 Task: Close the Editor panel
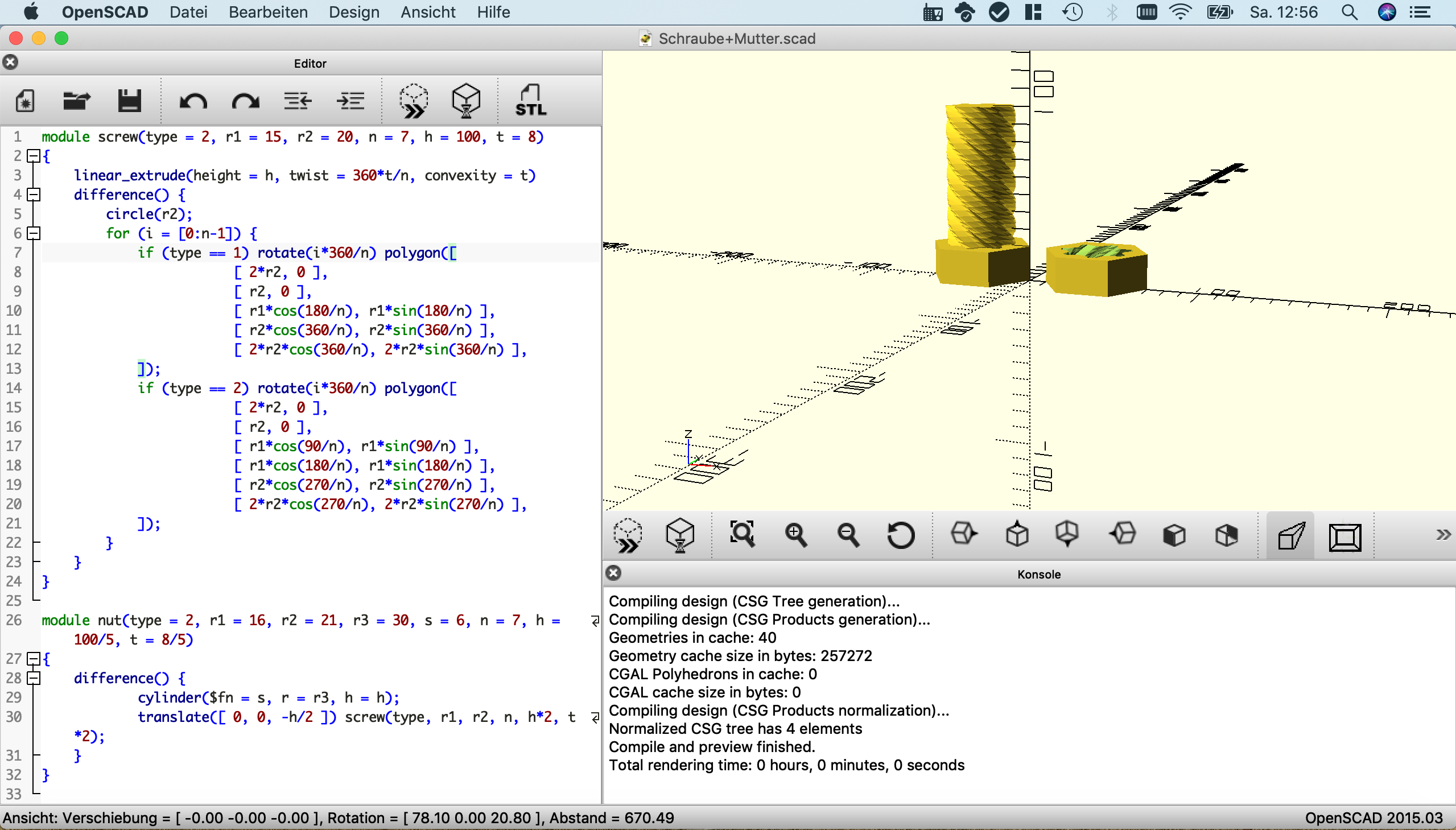tap(10, 63)
